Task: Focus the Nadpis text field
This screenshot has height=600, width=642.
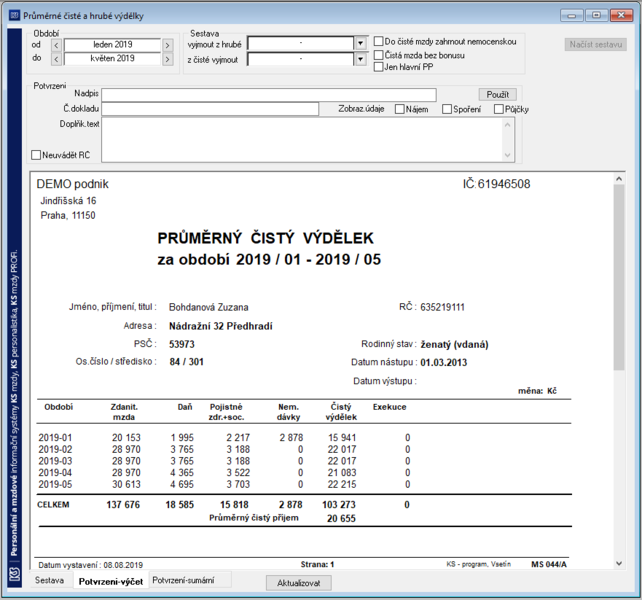Action: [x=269, y=95]
